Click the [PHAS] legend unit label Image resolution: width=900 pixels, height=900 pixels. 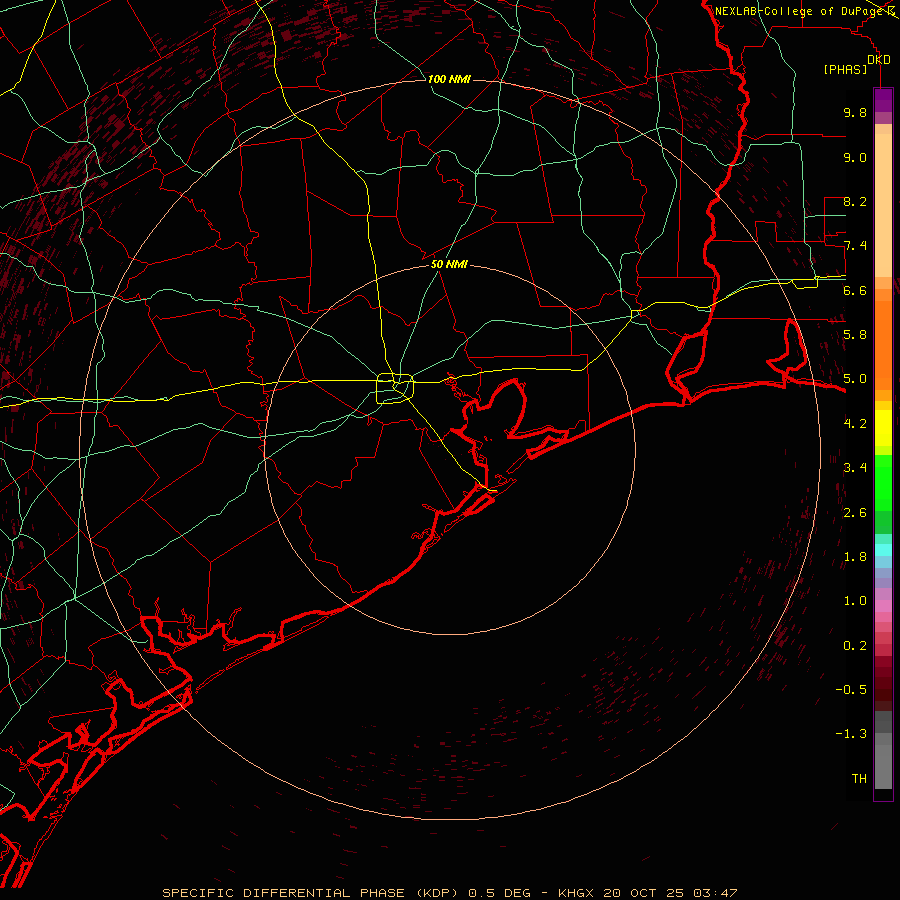[x=845, y=69]
